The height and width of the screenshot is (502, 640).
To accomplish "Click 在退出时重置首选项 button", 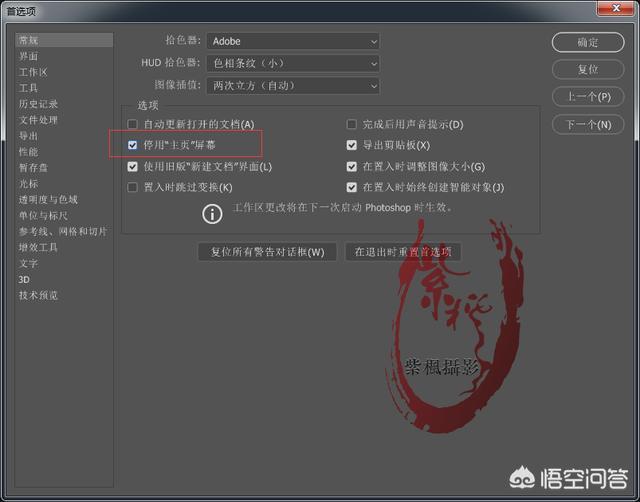I will coord(403,252).
